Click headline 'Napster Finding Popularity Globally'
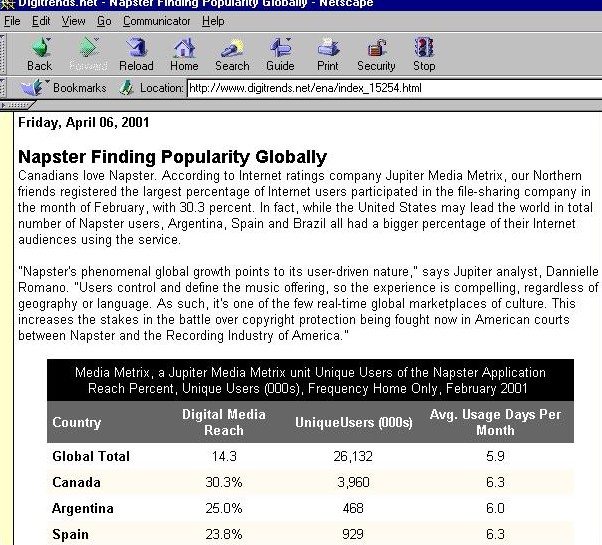Screen dimensions: 602x545 (172, 157)
